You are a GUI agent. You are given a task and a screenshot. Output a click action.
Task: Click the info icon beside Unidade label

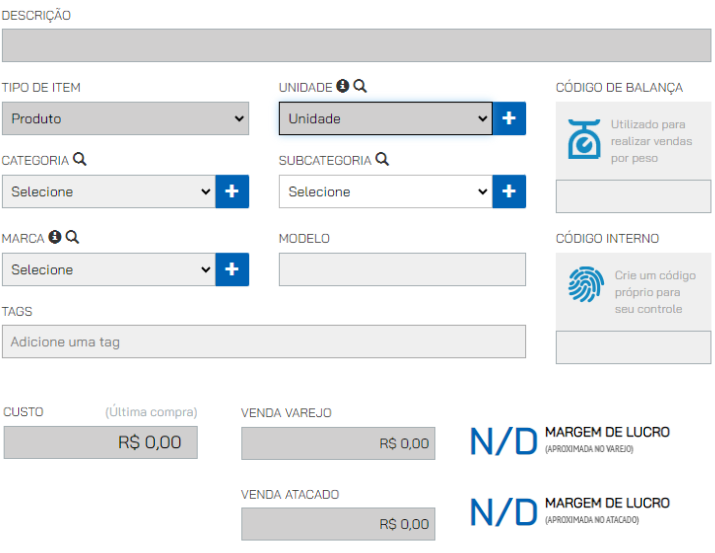pos(342,86)
